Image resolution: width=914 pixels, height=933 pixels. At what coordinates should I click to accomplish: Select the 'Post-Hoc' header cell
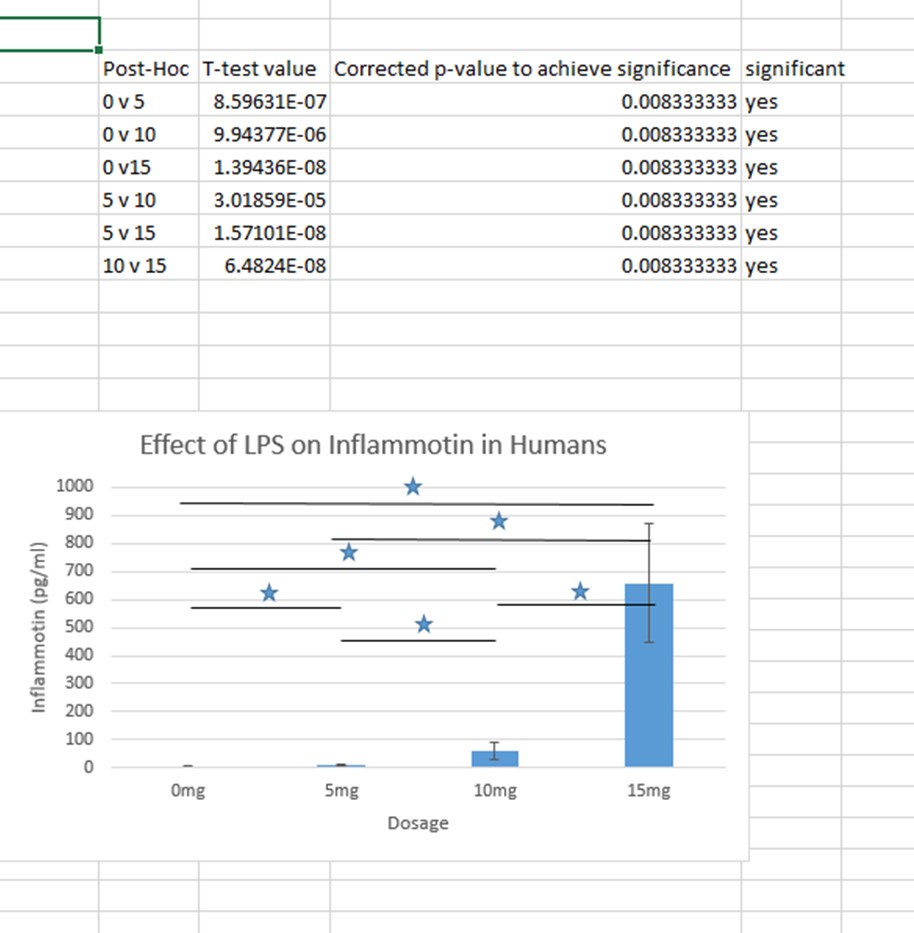coord(148,69)
